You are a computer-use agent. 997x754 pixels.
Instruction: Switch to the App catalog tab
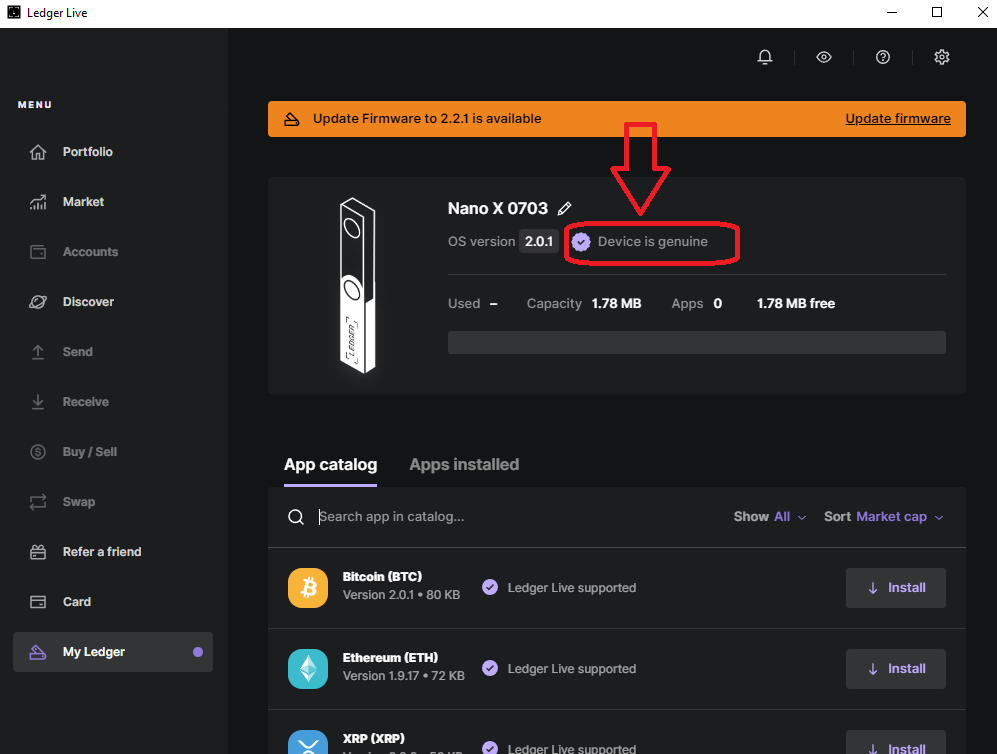coord(330,465)
